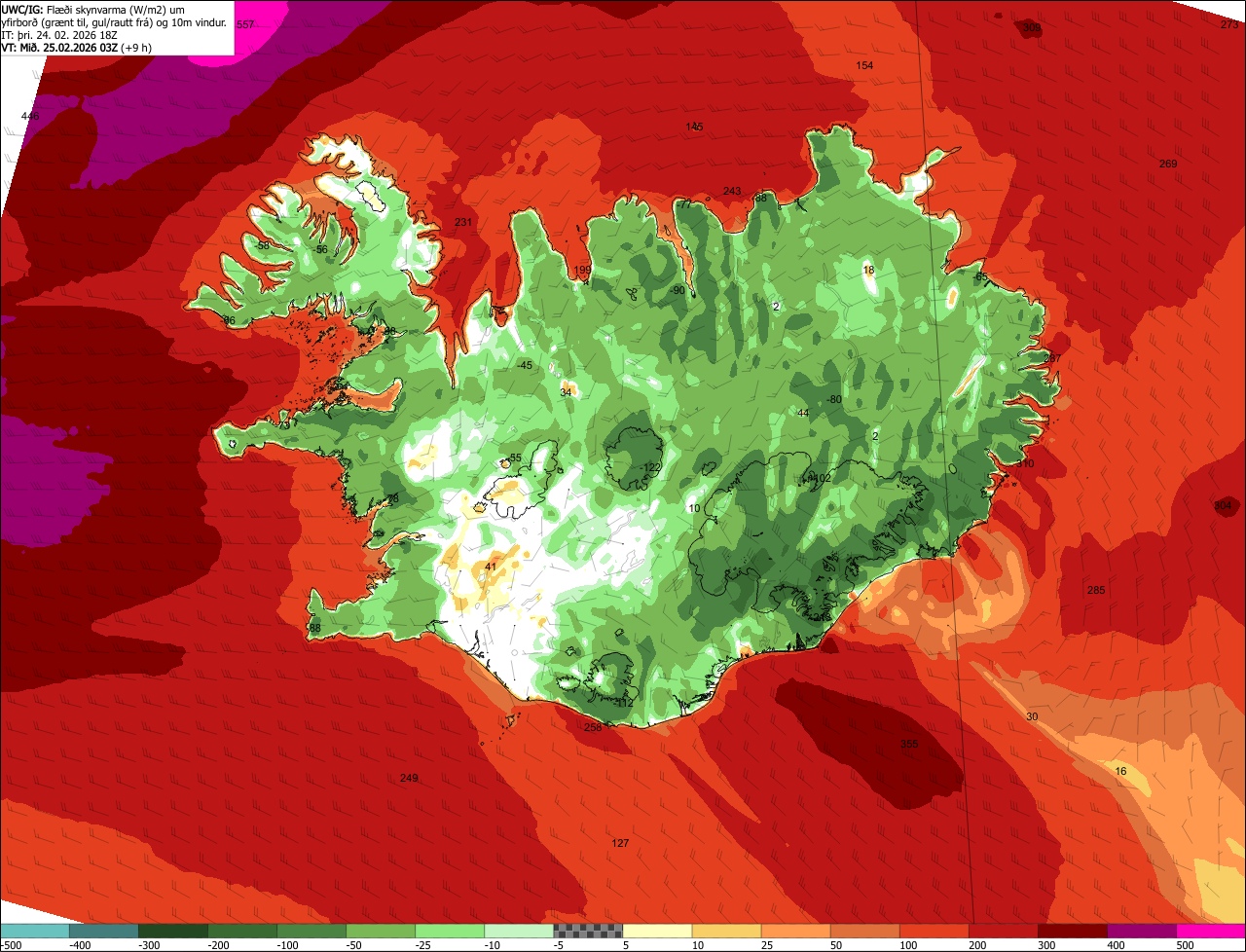1246x952 pixels.
Task: Click the '304' value on the map
Action: click(1223, 505)
